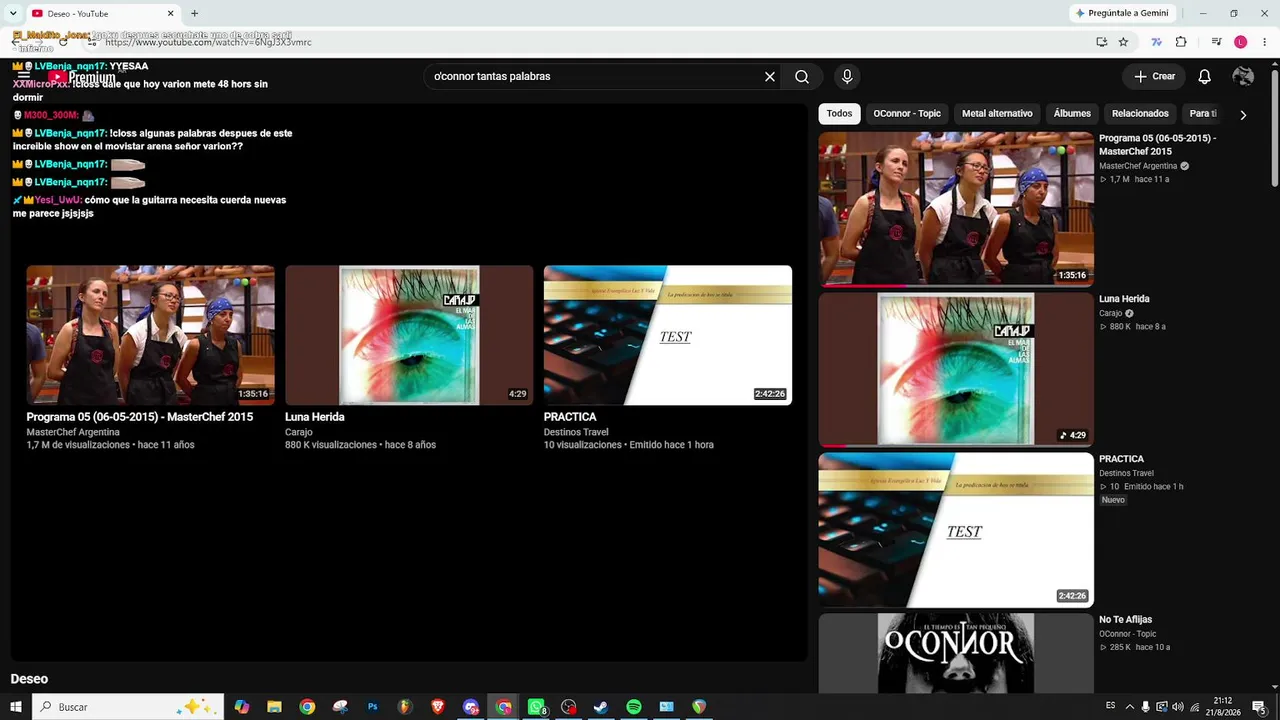Click the video title Deseo
This screenshot has height=720, width=1280.
pyautogui.click(x=29, y=679)
